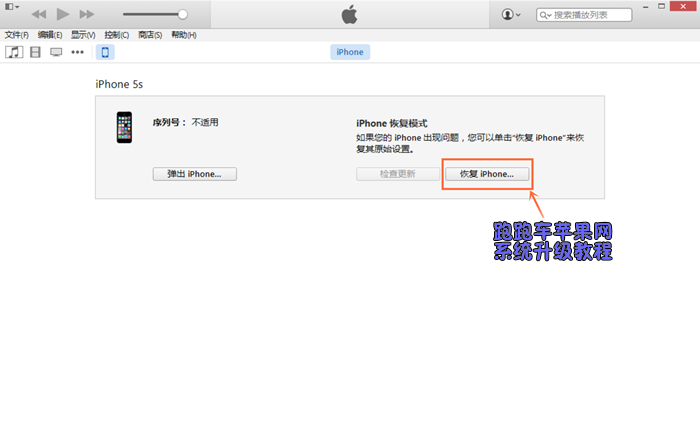Open the 文件(F) menu
The height and width of the screenshot is (444, 700).
[x=17, y=35]
